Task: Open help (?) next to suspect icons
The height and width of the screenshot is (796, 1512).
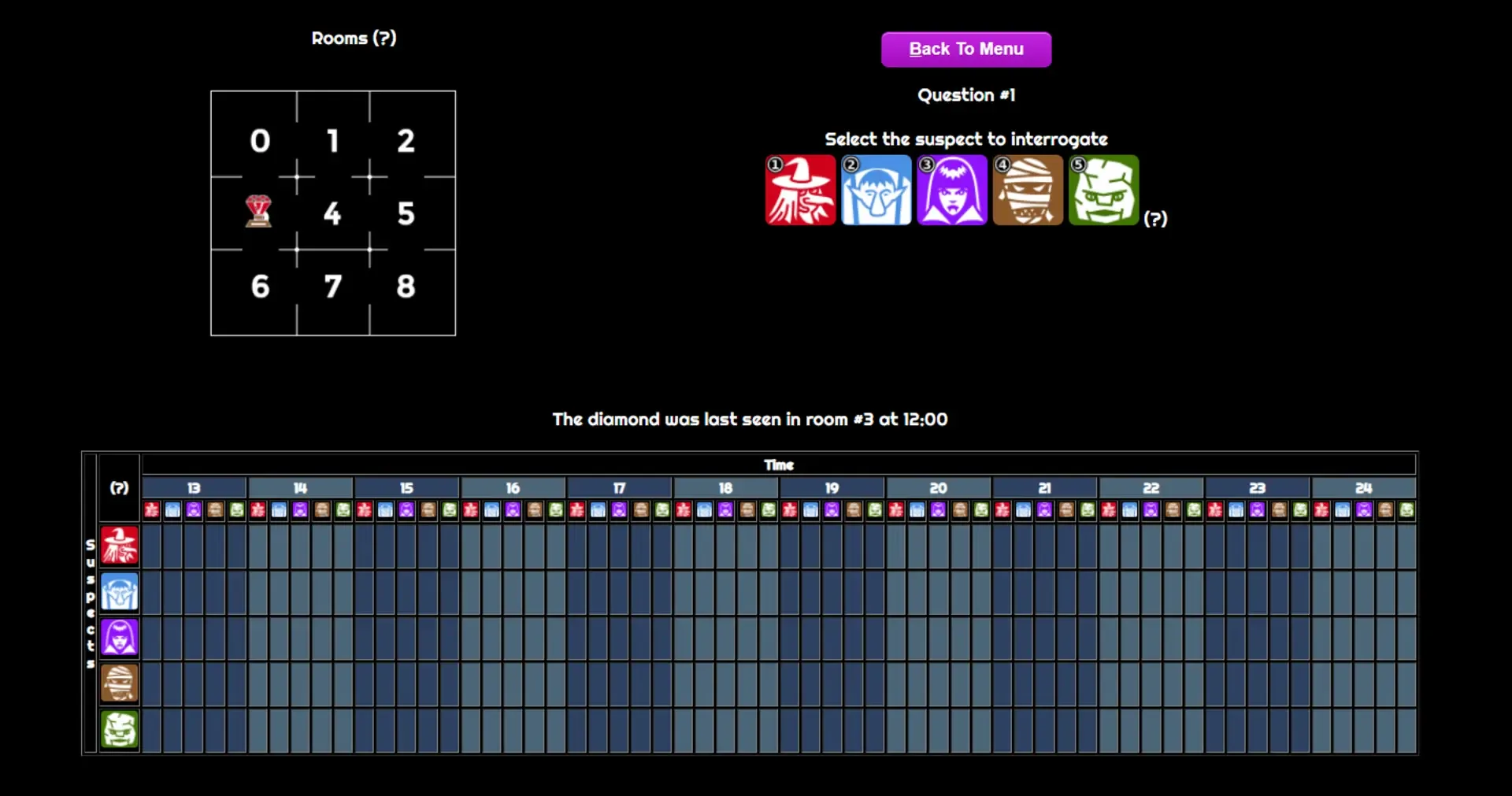Action: [x=1155, y=219]
